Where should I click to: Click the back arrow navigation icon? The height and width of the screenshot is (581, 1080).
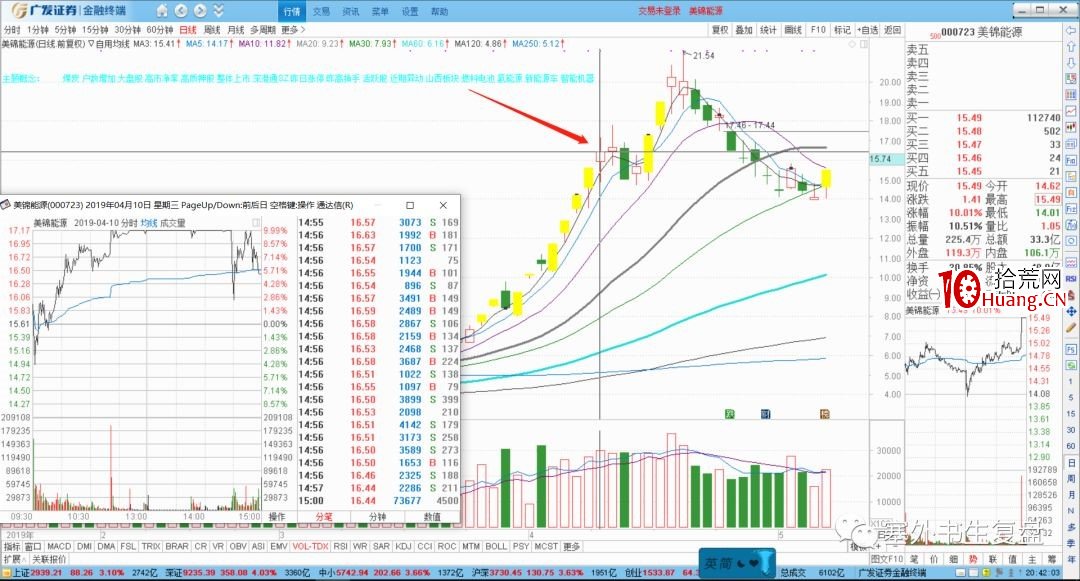(181, 10)
